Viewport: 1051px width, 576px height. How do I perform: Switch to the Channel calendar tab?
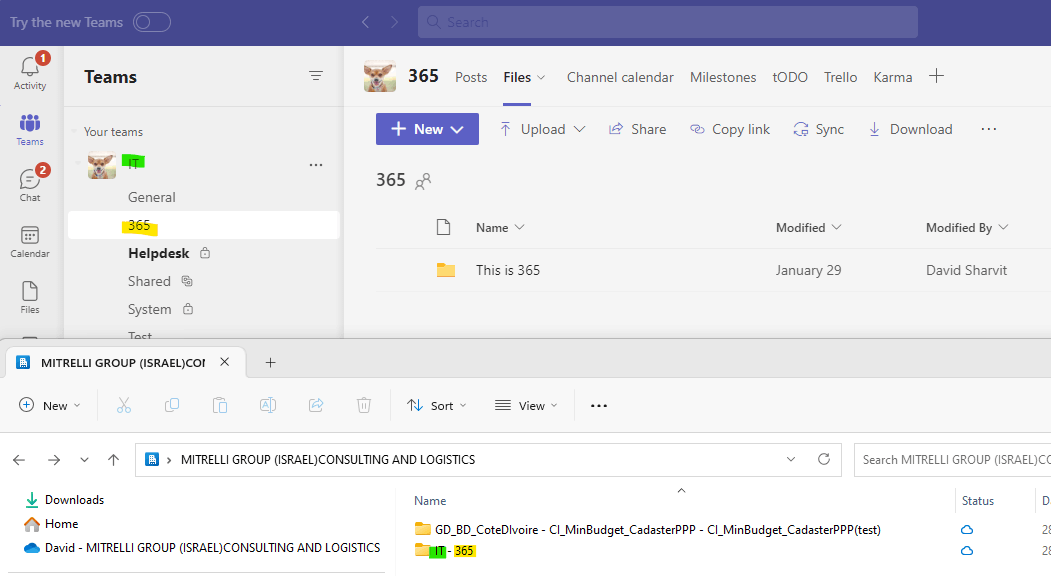[x=620, y=77]
